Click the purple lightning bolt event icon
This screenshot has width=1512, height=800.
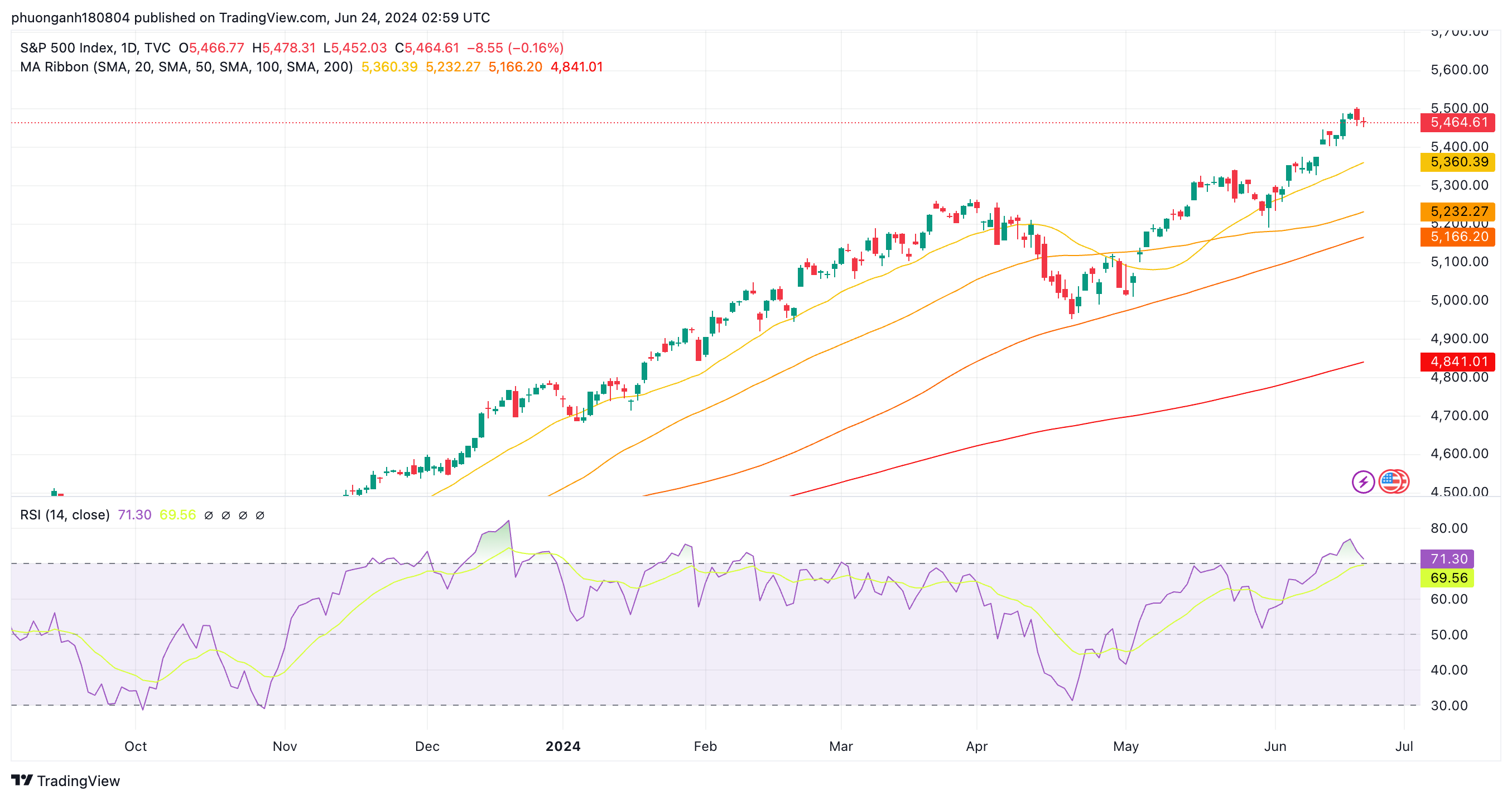pos(1363,482)
